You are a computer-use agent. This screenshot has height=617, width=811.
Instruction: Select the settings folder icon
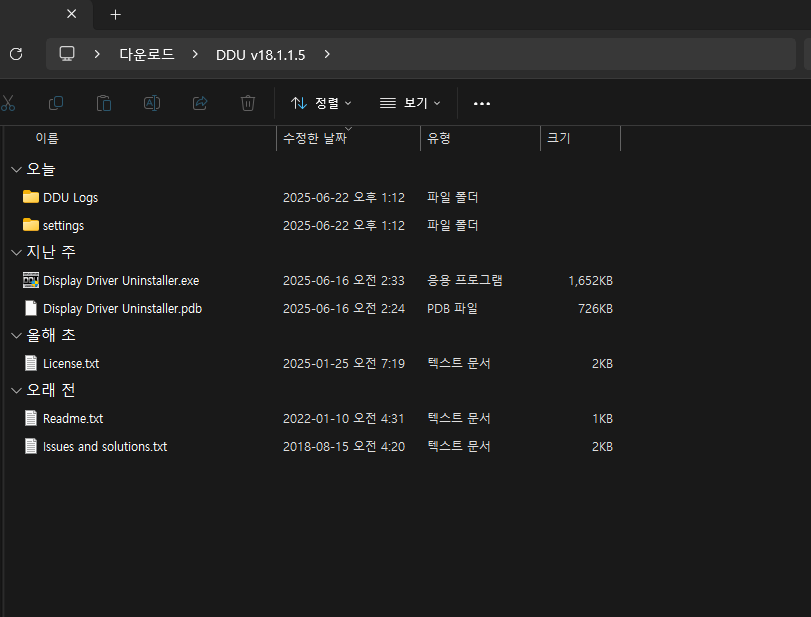[x=31, y=225]
